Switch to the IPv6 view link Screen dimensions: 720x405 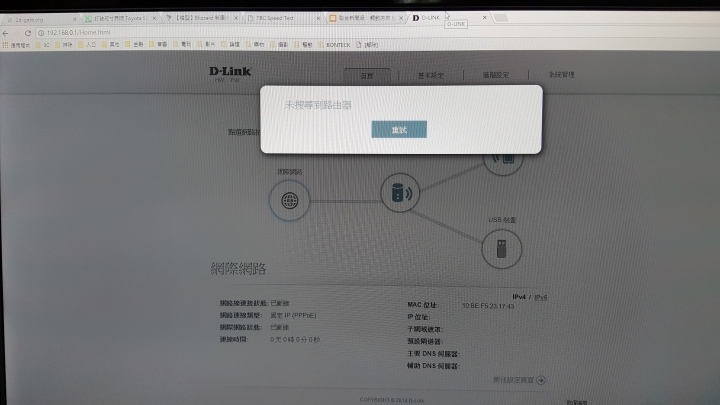(540, 297)
